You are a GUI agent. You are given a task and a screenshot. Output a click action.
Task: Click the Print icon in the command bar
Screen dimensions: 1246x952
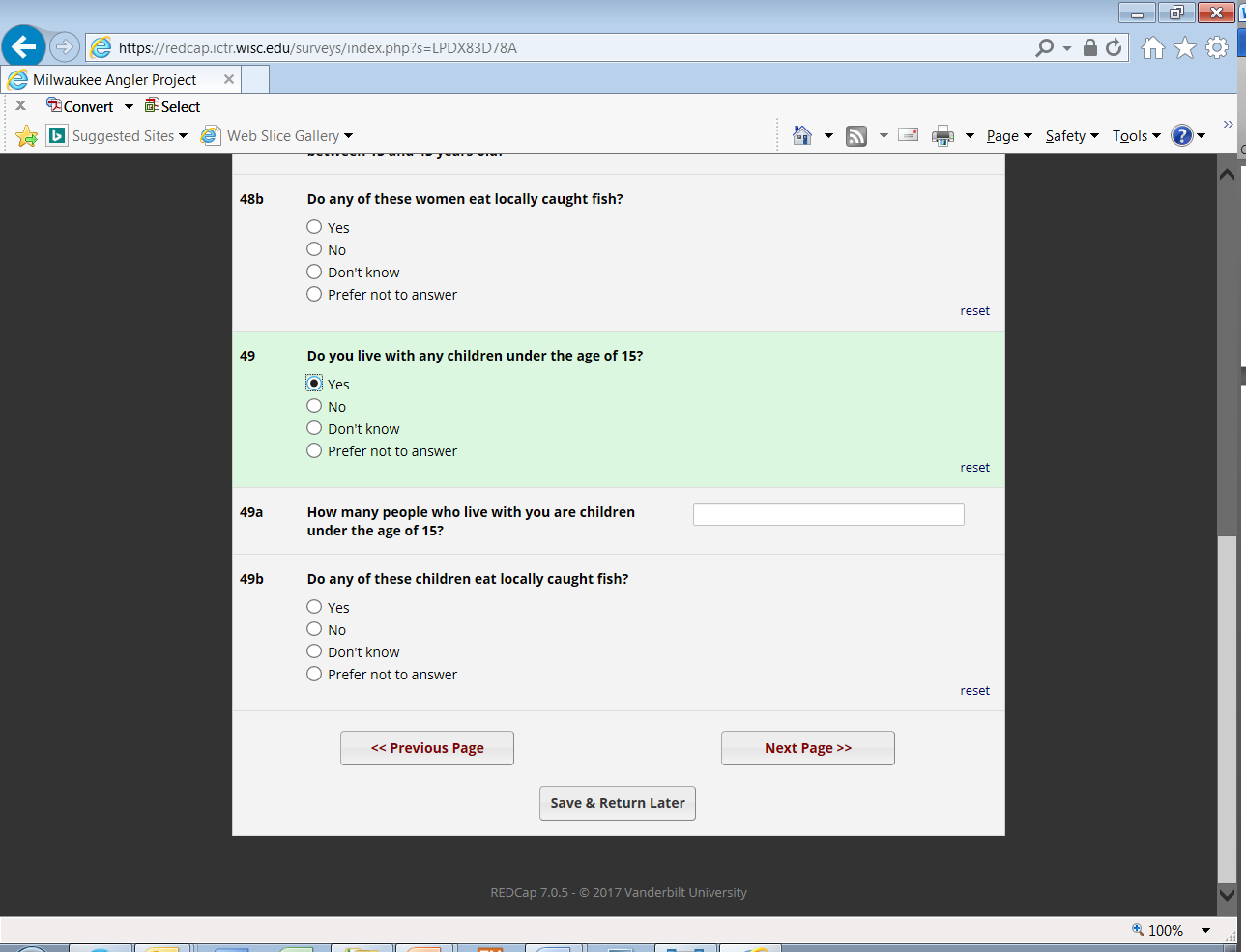coord(942,136)
